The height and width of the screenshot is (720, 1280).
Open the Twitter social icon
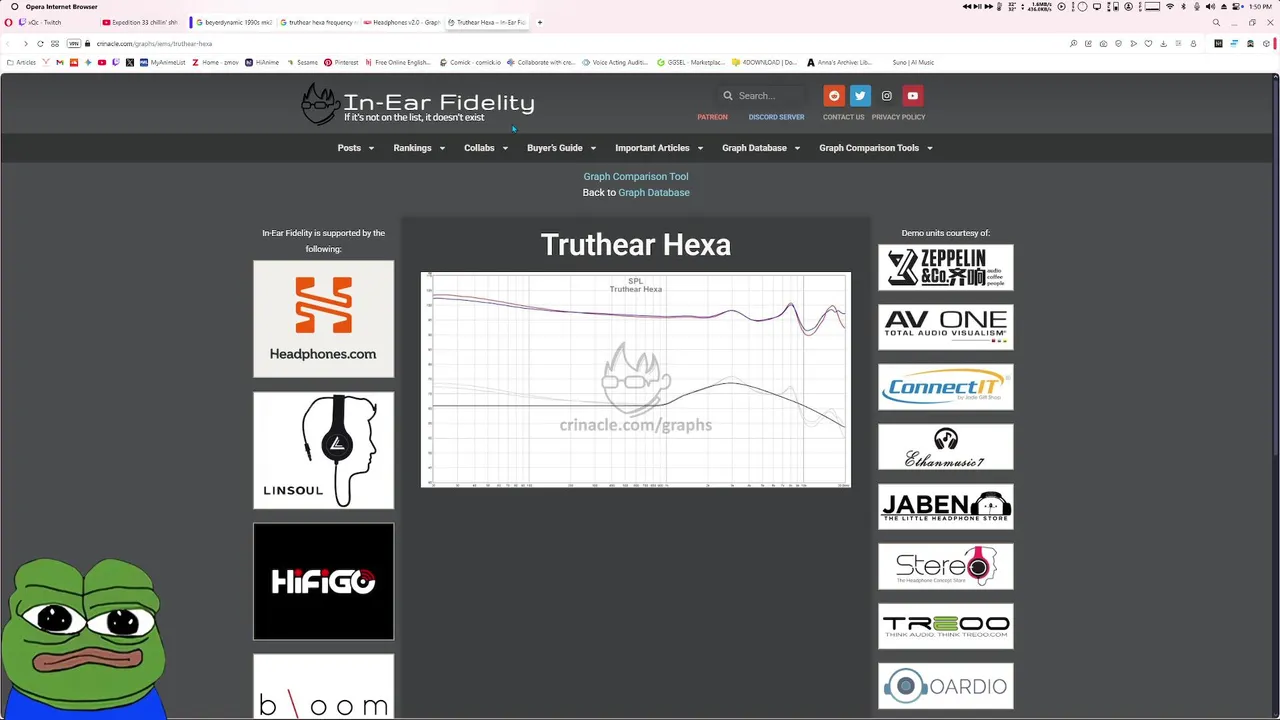click(x=860, y=96)
